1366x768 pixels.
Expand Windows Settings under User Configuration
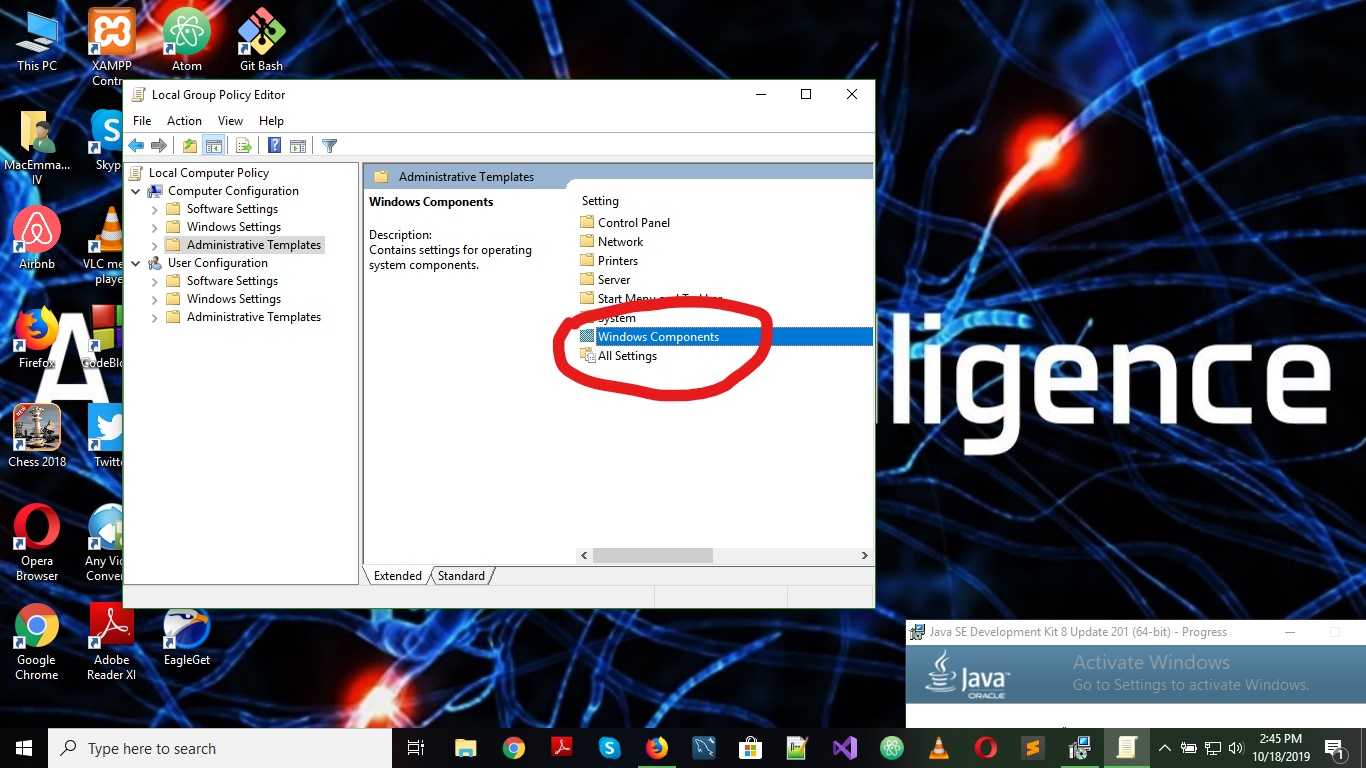point(154,299)
